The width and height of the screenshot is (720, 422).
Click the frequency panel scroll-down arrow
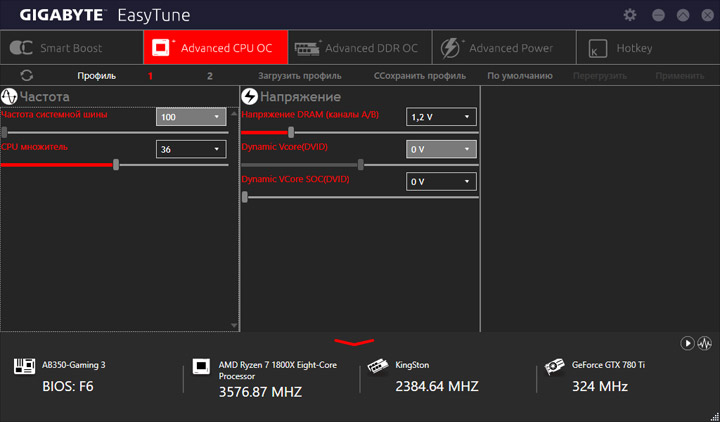(234, 326)
